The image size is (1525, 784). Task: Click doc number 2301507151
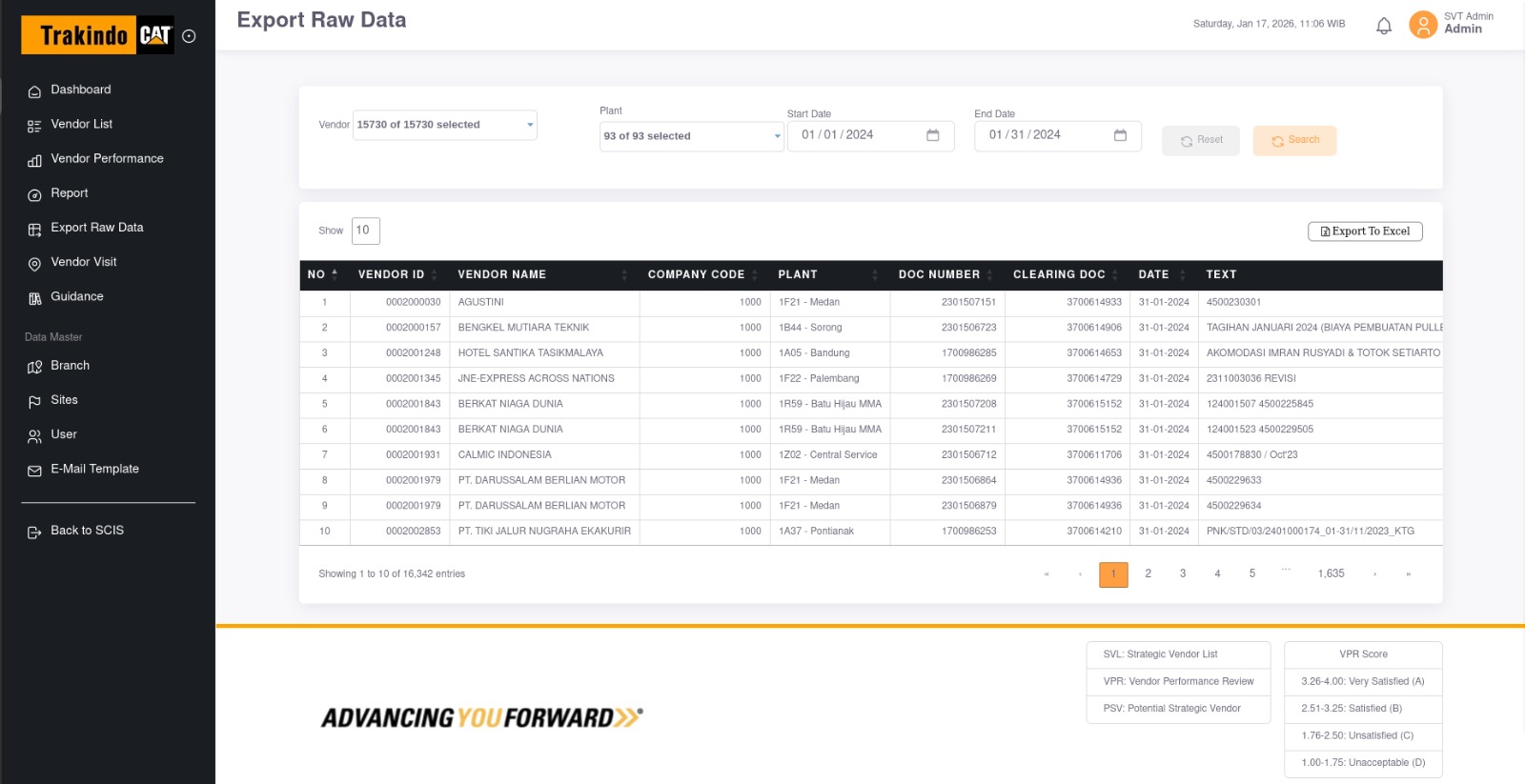[968, 302]
